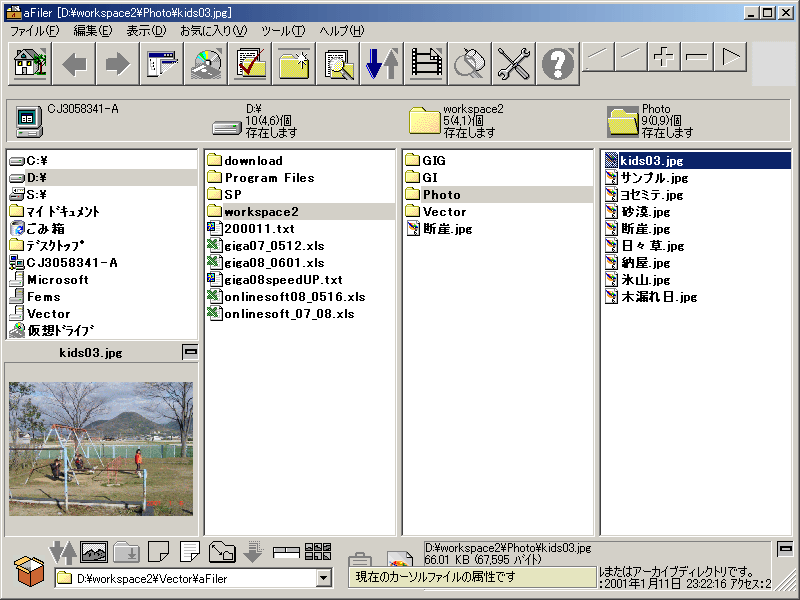The image size is (800, 600).
Task: Create a new folder with sparkle folder icon
Action: 294,63
